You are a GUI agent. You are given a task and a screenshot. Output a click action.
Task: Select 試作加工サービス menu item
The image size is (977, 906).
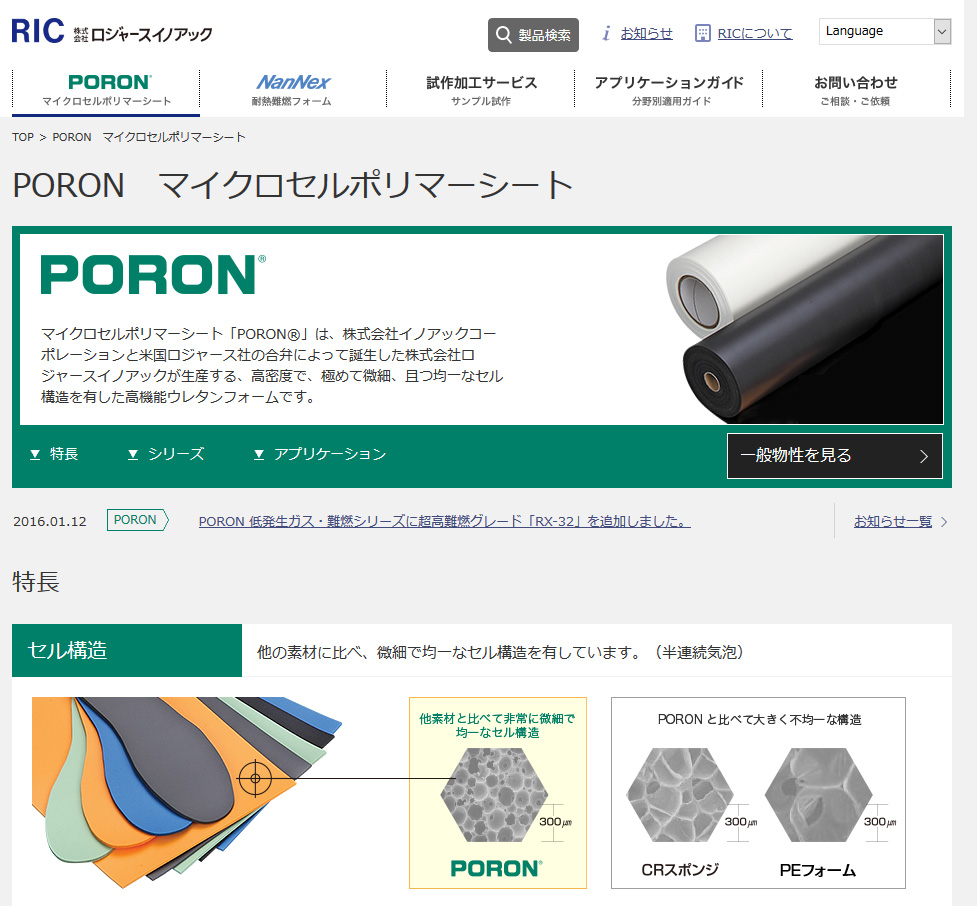481,90
